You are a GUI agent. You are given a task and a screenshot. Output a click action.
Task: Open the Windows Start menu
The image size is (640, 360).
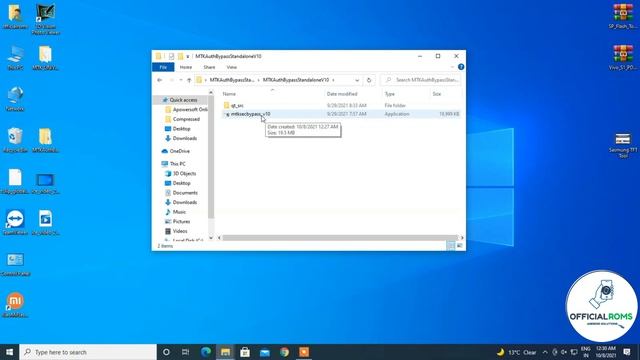[9, 352]
